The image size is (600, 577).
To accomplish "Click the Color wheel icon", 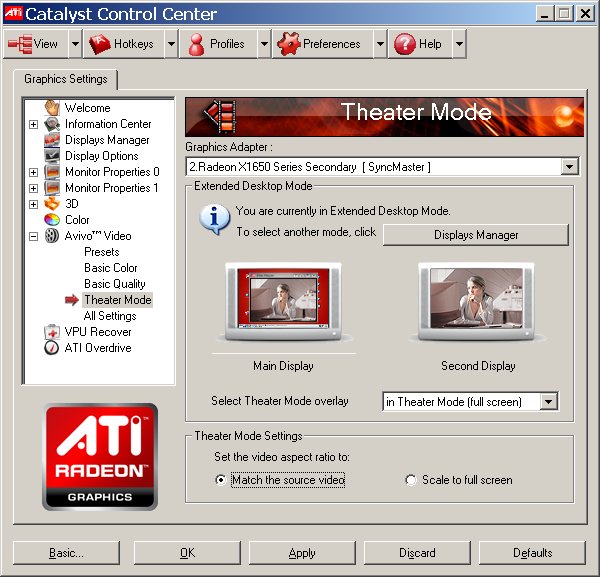I will (52, 220).
